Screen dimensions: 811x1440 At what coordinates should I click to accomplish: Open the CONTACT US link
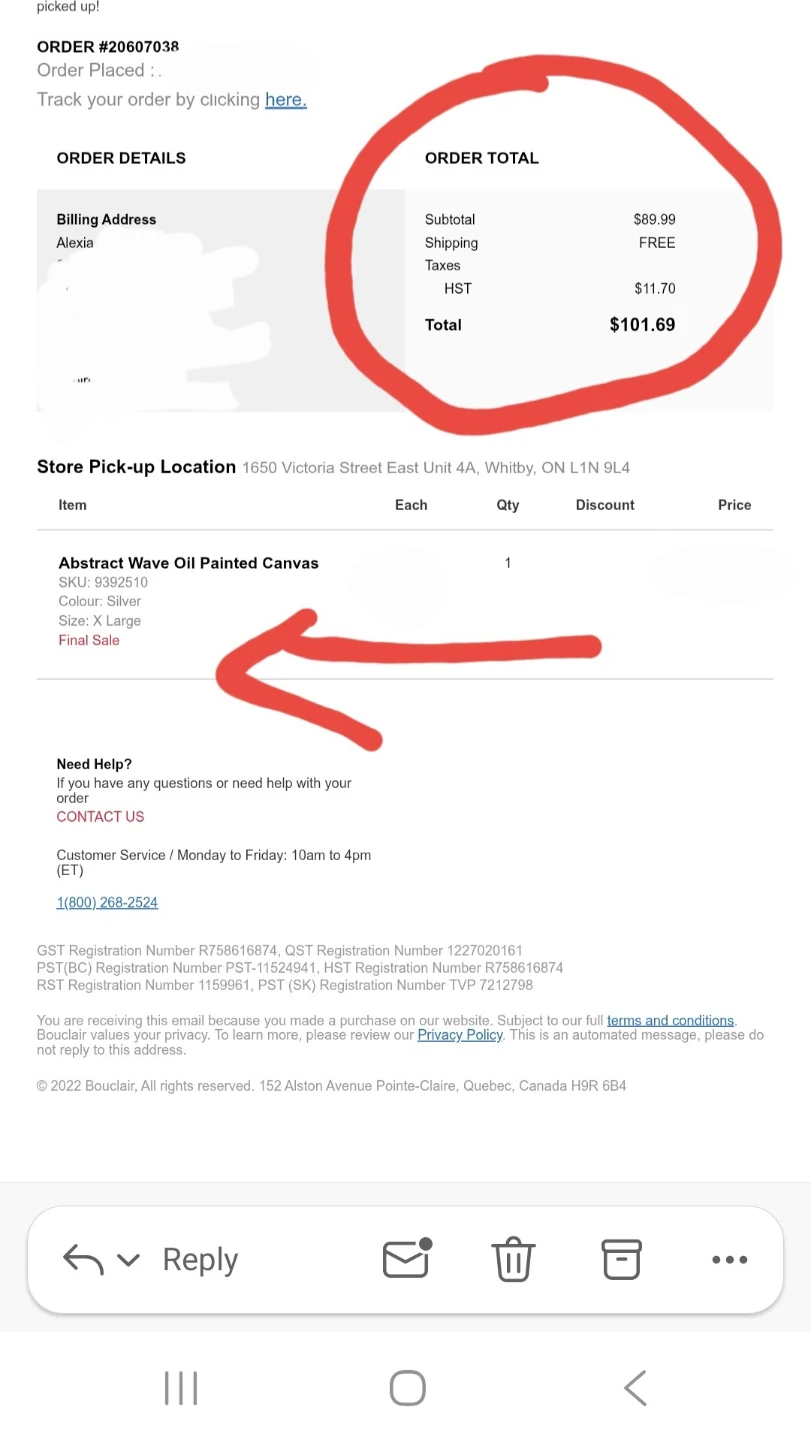100,816
